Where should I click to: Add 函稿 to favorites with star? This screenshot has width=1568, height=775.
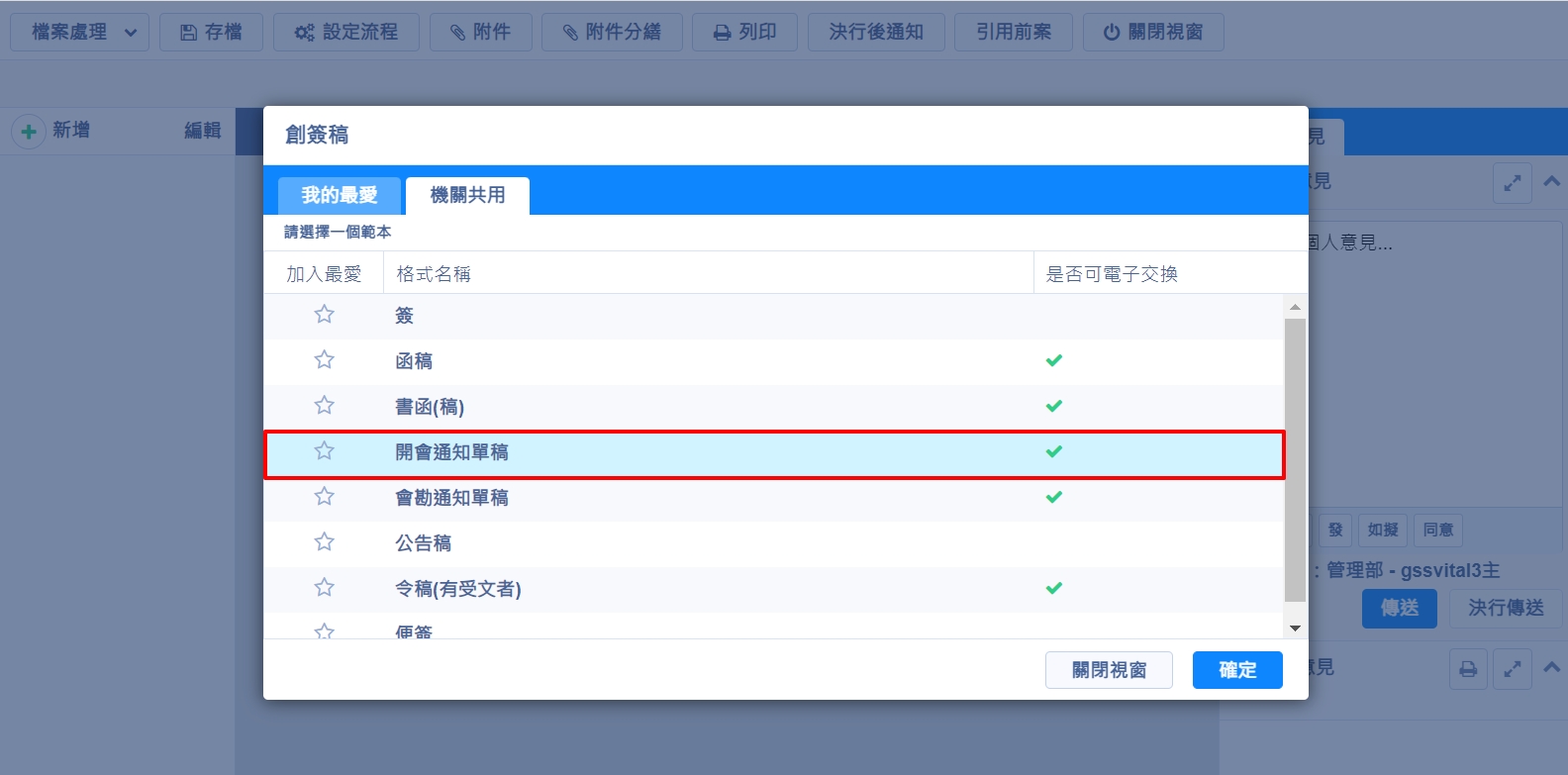324,360
